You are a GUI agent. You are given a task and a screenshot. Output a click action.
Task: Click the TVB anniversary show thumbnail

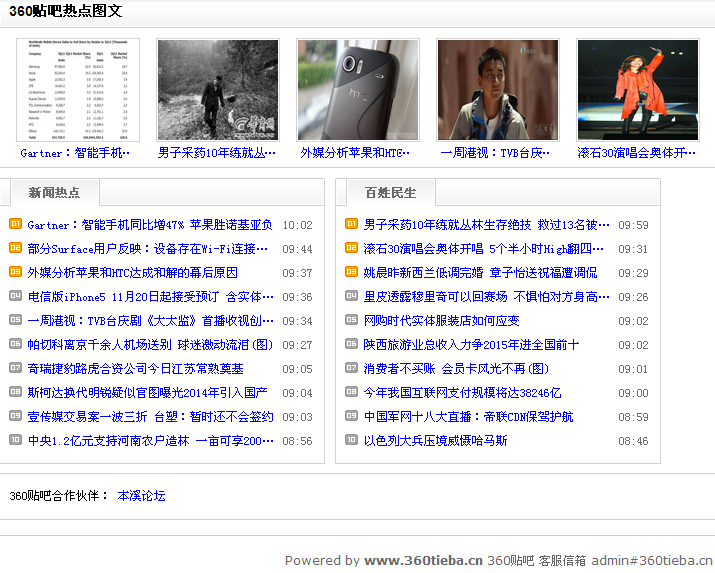click(497, 90)
